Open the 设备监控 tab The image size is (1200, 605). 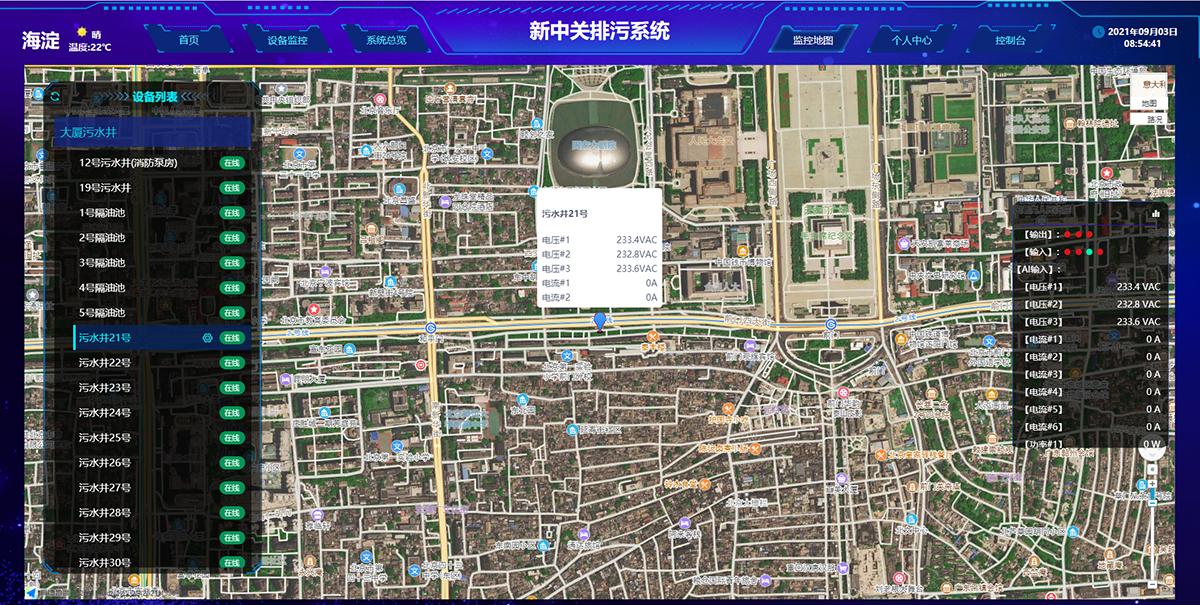click(x=287, y=41)
